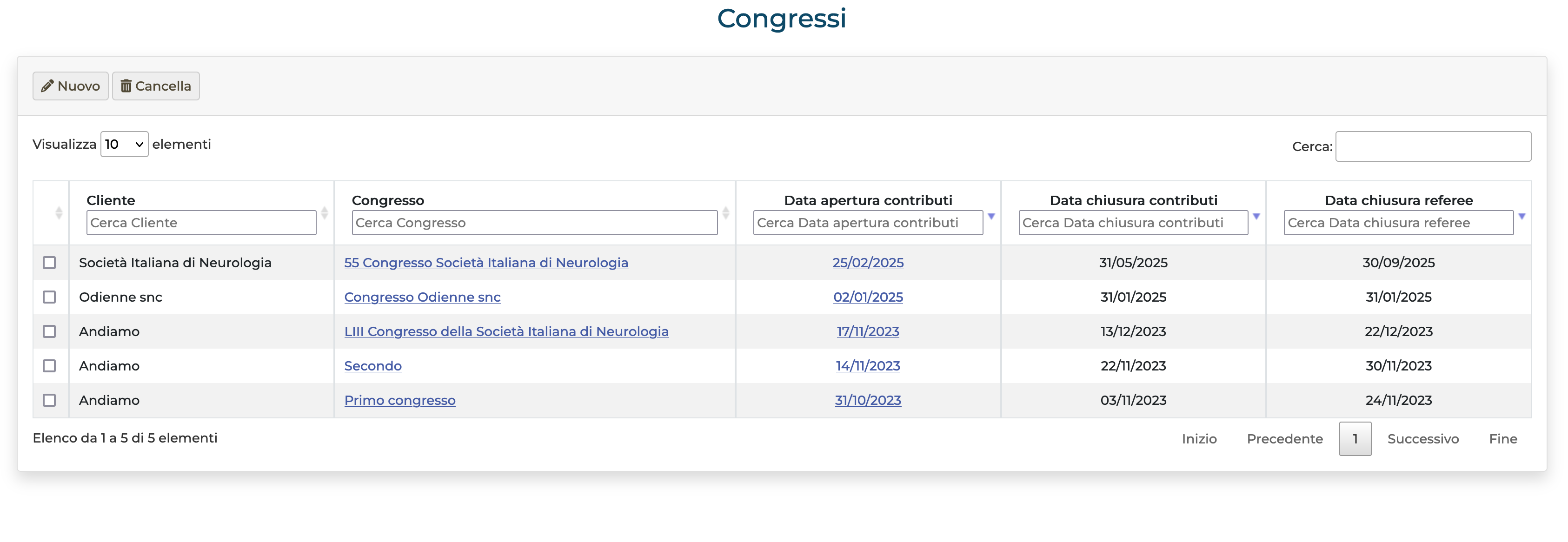This screenshot has height=542, width=1568.
Task: Sort by Data apertura contributi arrow
Action: 991,217
